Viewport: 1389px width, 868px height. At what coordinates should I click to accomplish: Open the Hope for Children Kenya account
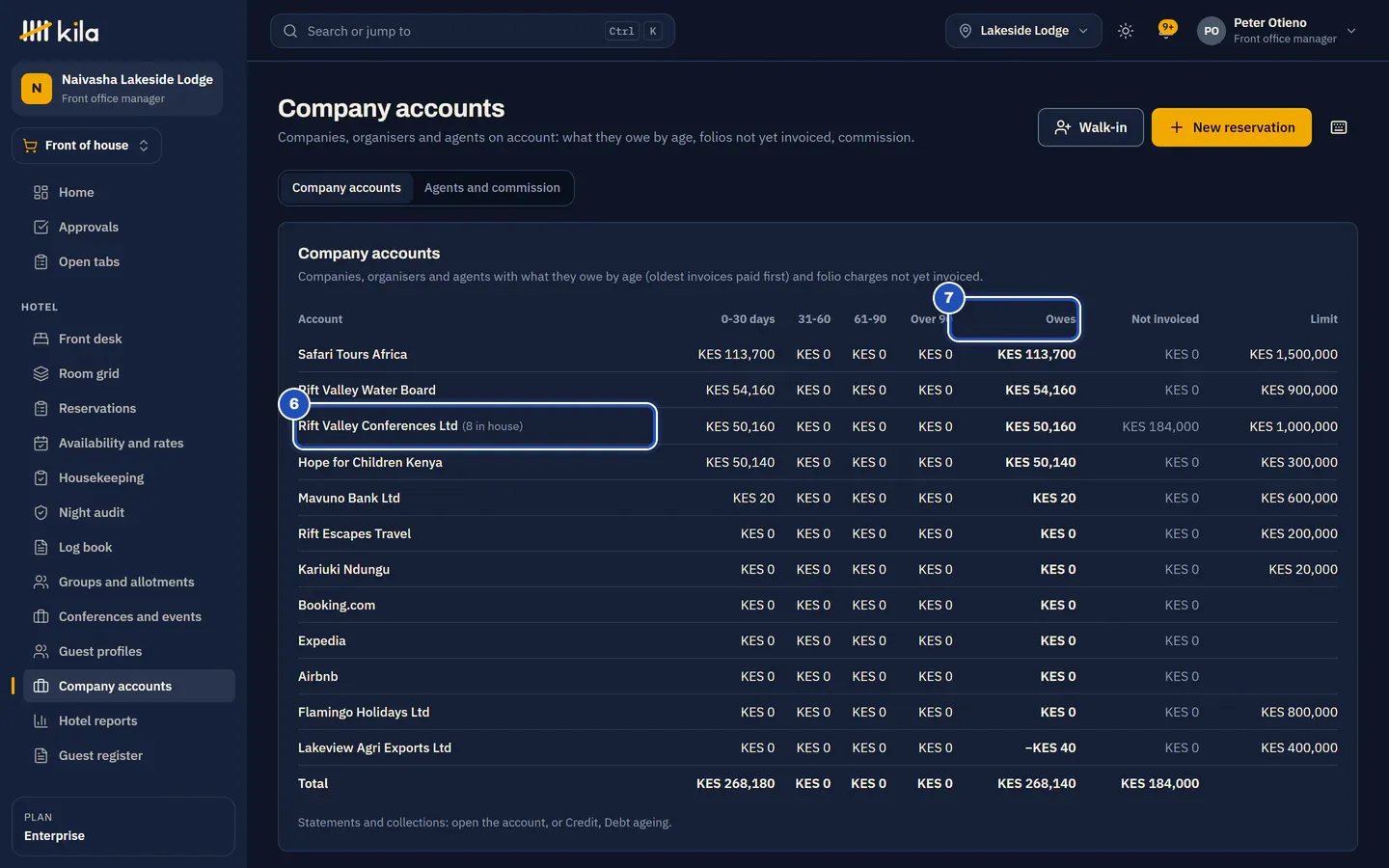[370, 463]
